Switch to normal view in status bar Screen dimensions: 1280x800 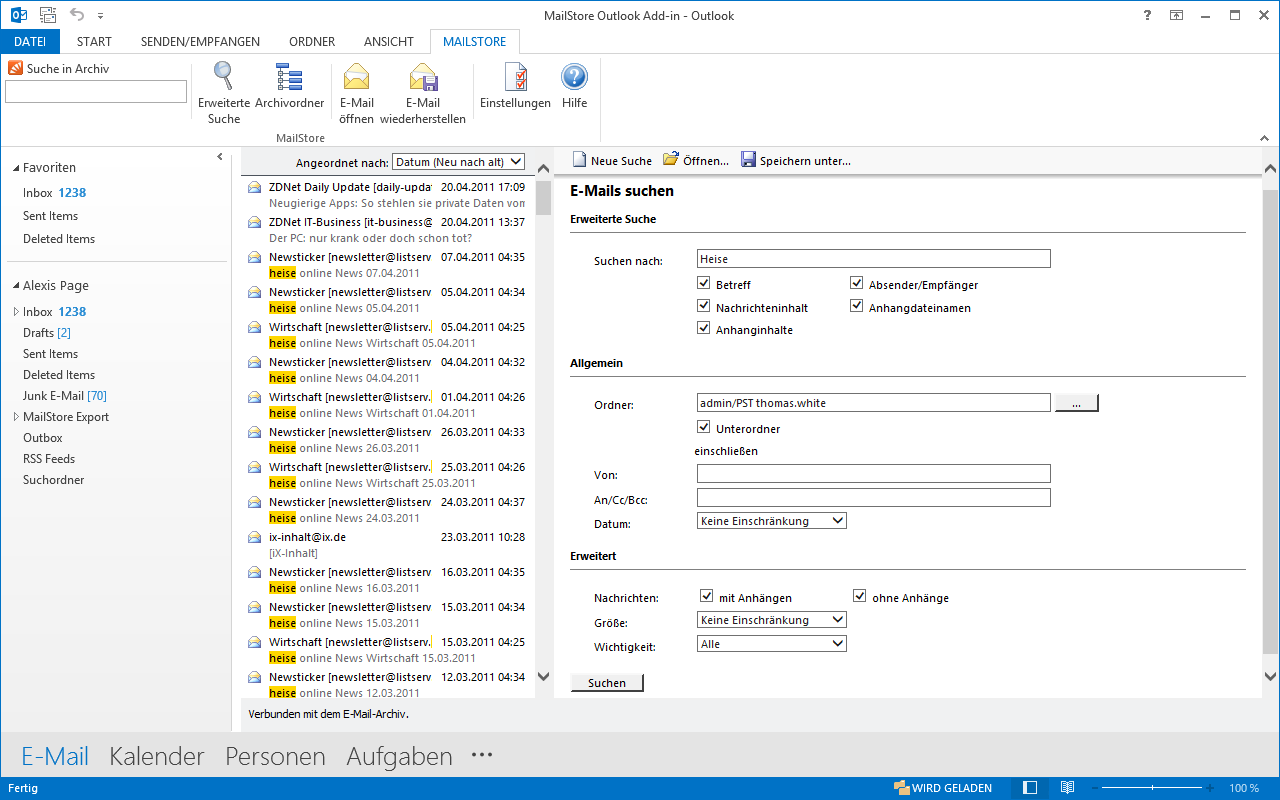point(1030,788)
